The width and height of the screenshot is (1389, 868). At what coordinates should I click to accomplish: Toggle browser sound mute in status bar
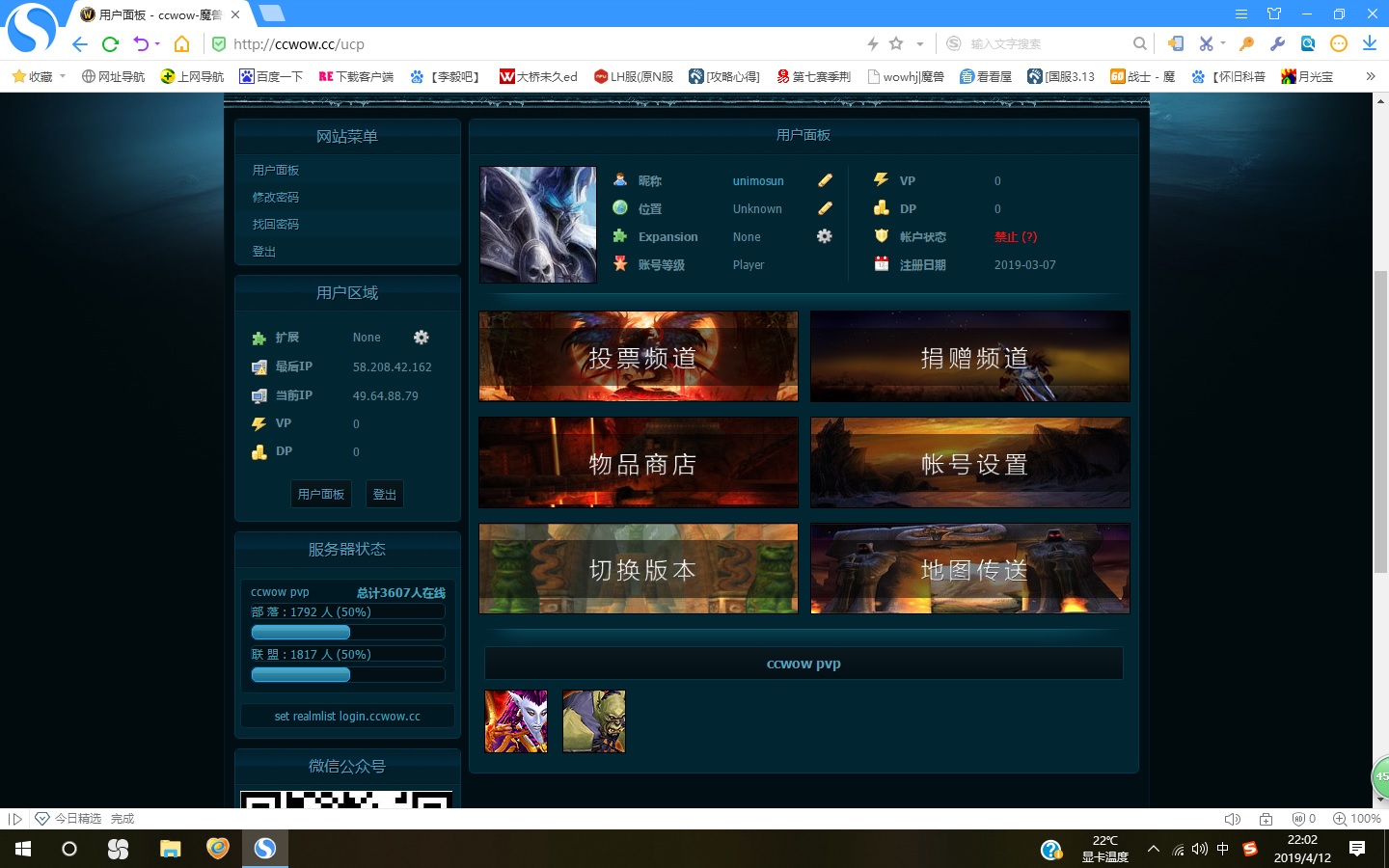click(x=1232, y=819)
